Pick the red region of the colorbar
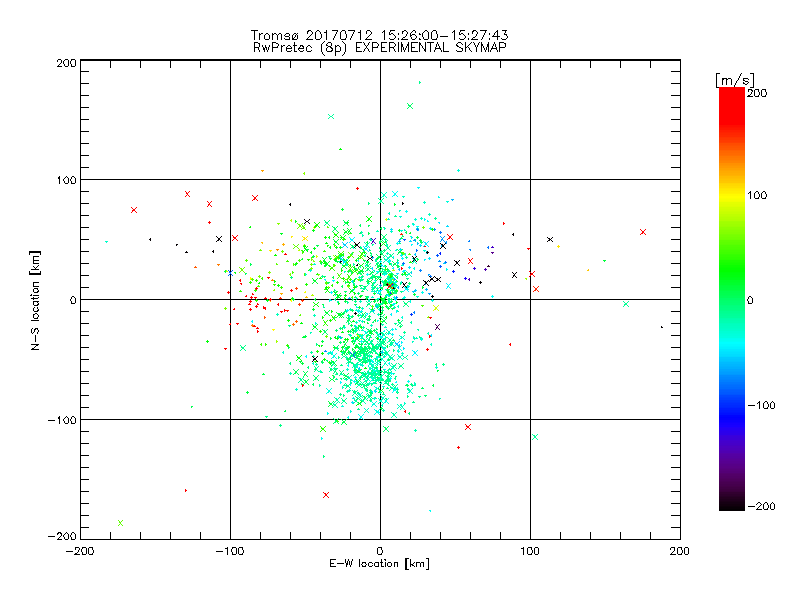This screenshot has height=600, width=800. pos(732,107)
